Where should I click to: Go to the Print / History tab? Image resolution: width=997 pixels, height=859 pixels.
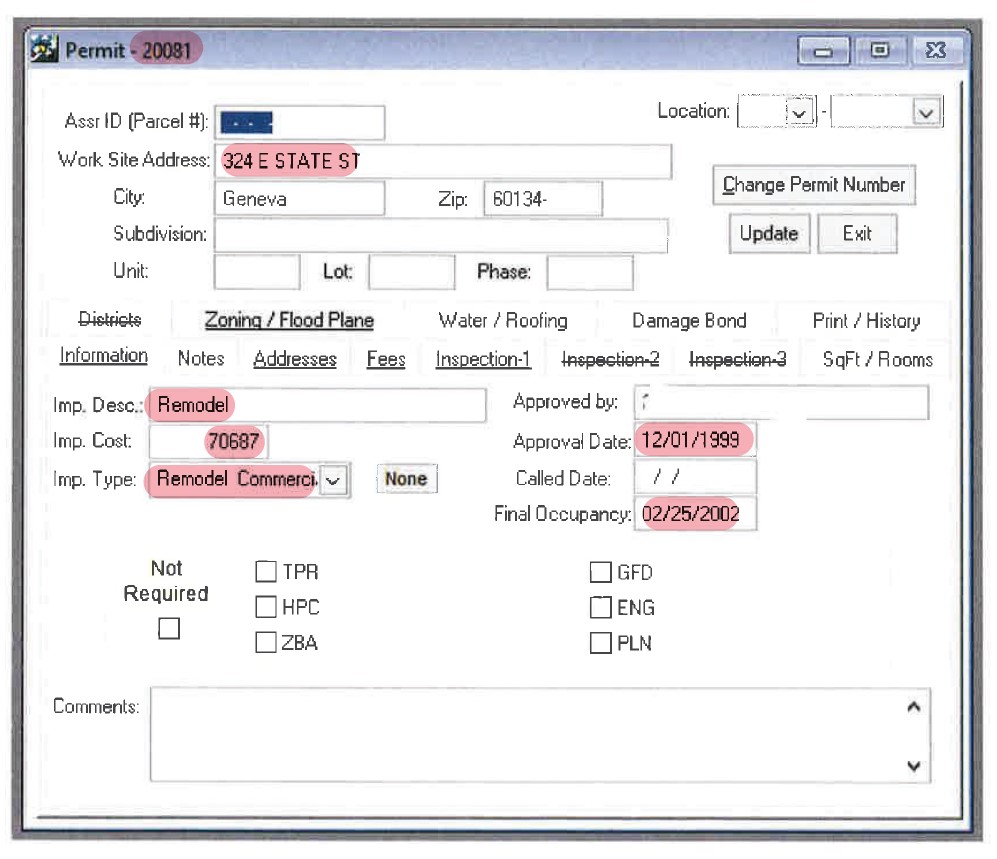coord(866,321)
